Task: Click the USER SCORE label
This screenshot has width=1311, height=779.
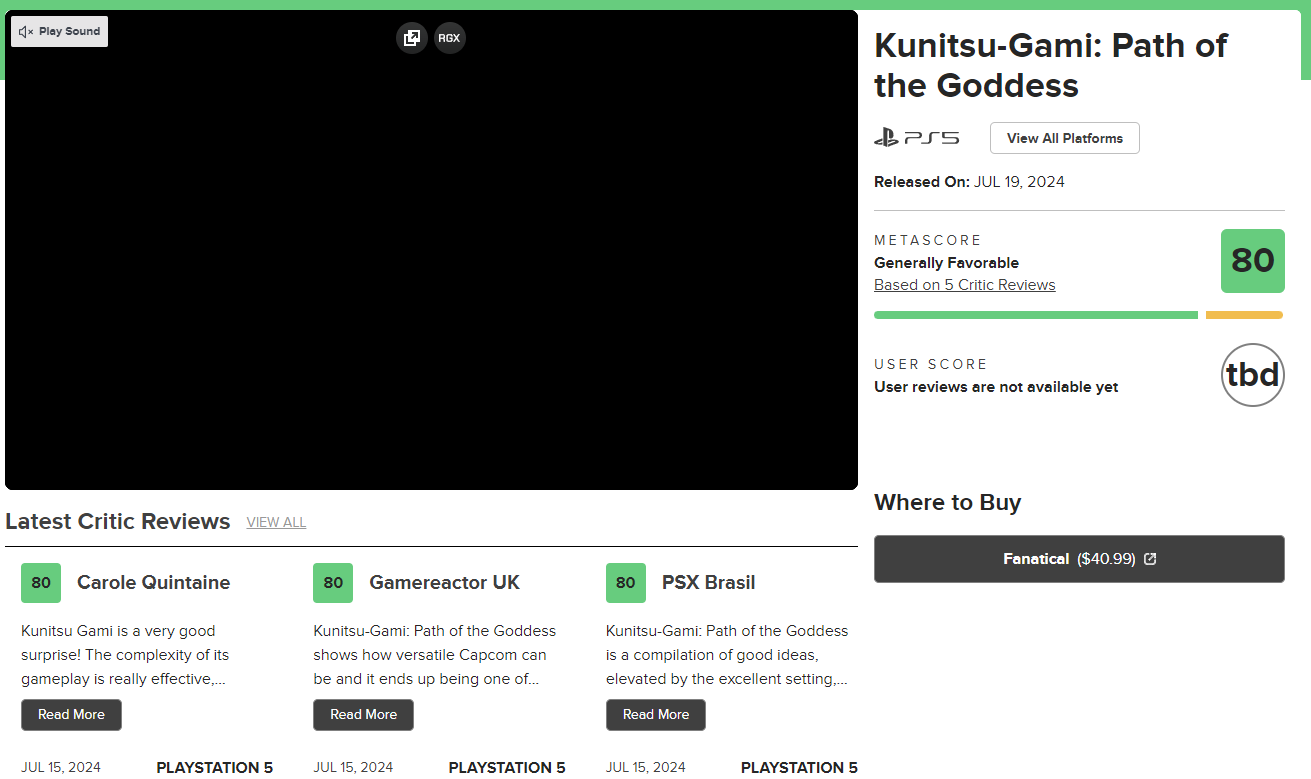Action: coord(931,365)
